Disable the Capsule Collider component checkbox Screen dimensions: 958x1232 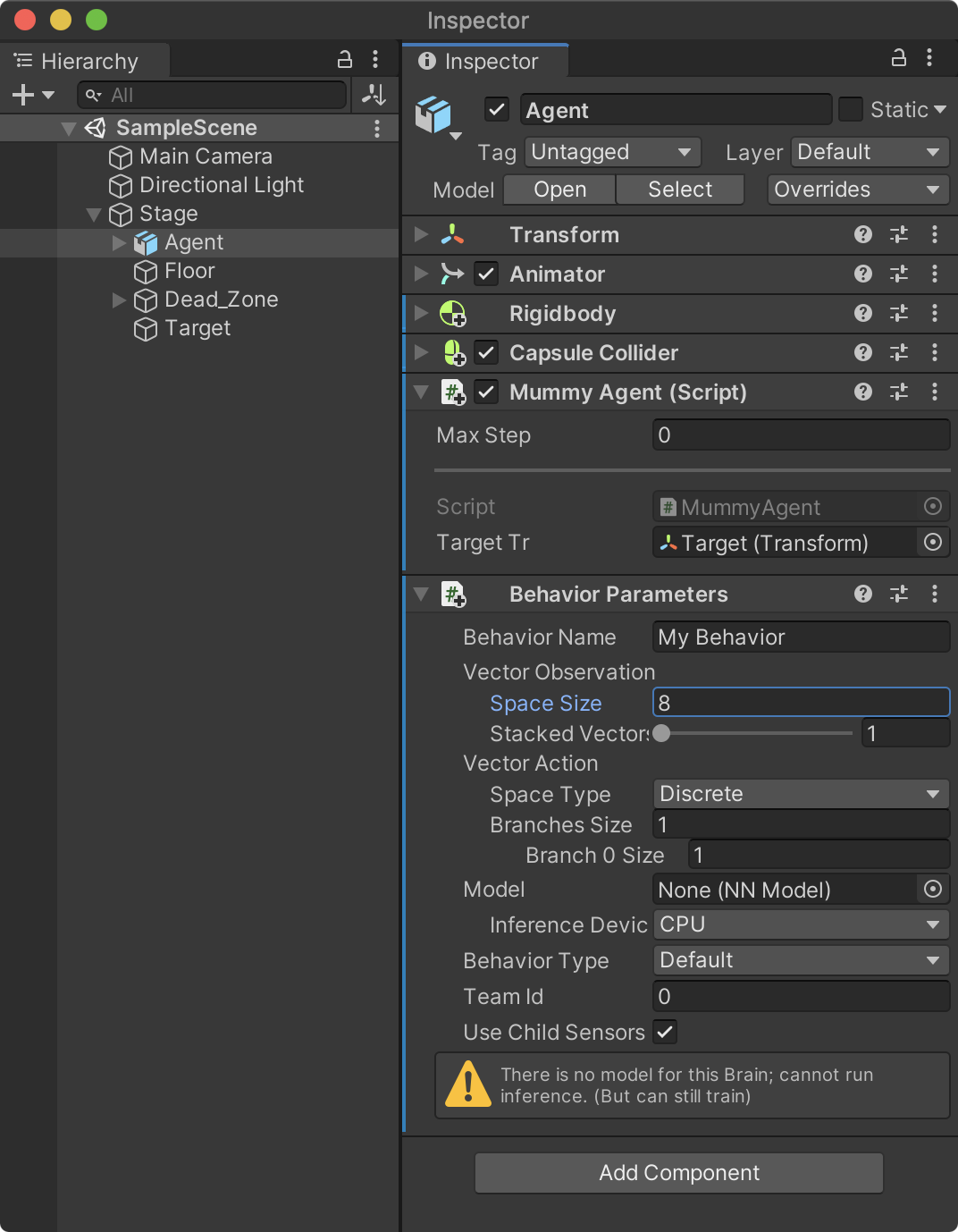[x=486, y=352]
